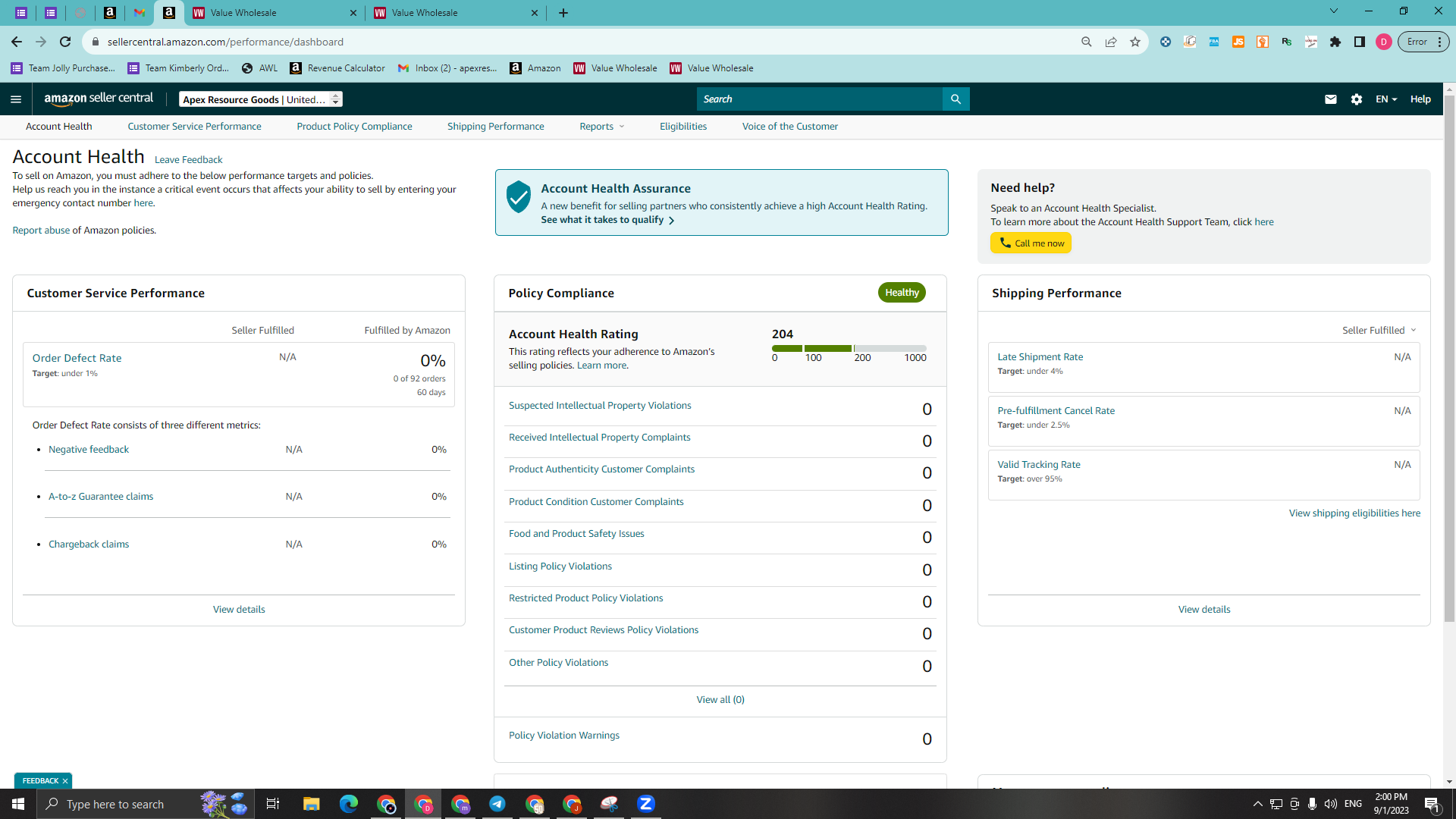Image resolution: width=1456 pixels, height=819 pixels.
Task: Open the Chrome Error menu button
Action: pyautogui.click(x=1423, y=42)
